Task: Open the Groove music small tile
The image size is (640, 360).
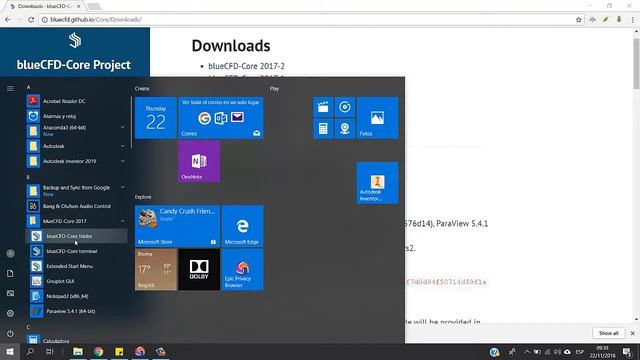Action: (345, 107)
